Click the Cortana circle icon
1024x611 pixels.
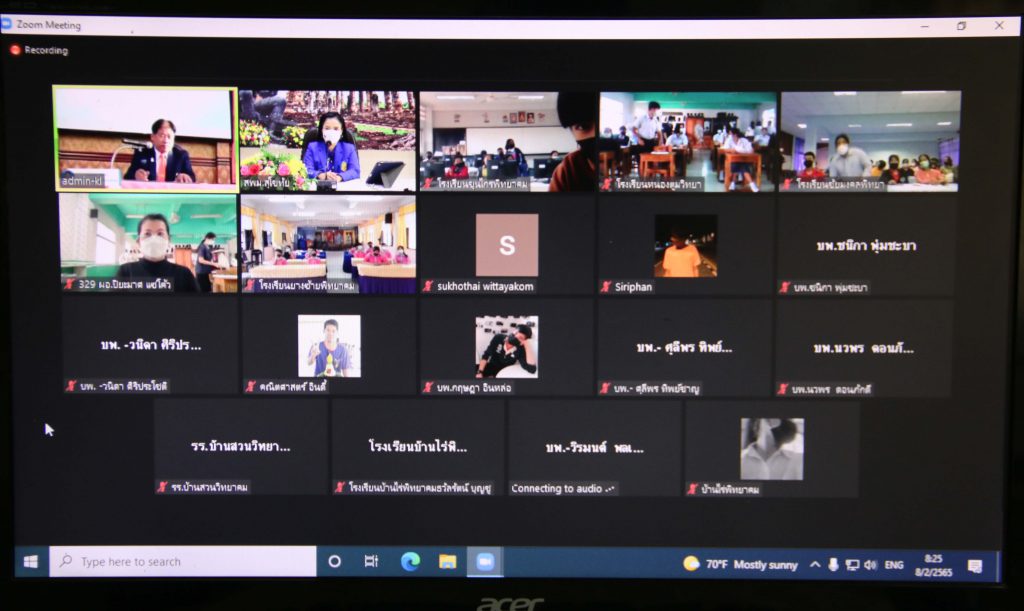pyautogui.click(x=335, y=562)
